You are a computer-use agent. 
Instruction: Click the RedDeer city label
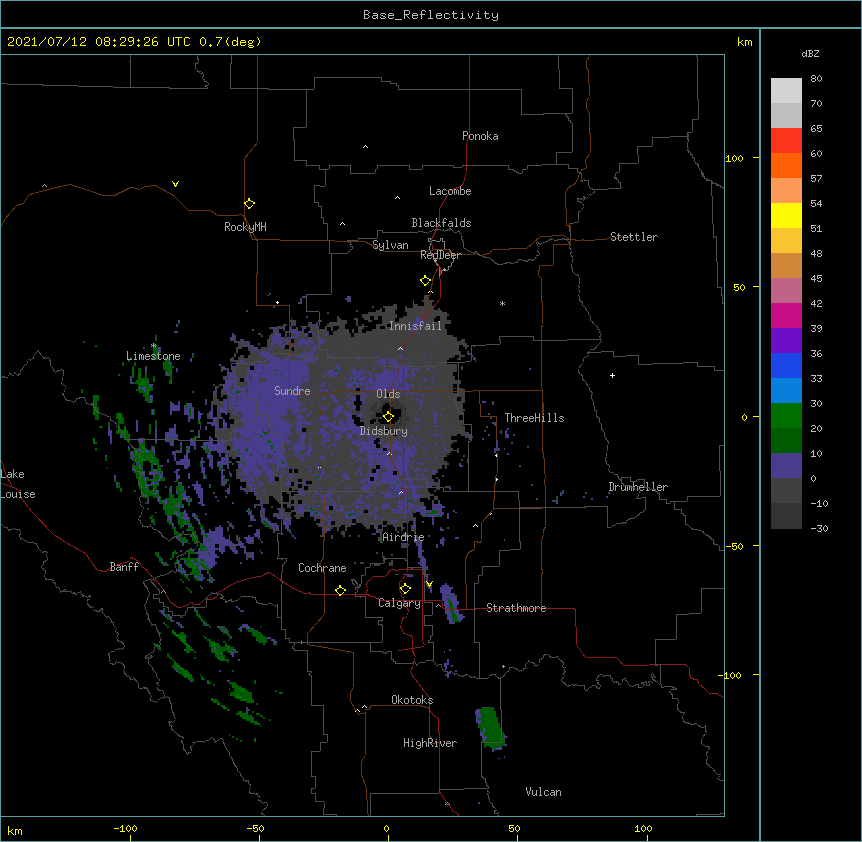tap(440, 255)
